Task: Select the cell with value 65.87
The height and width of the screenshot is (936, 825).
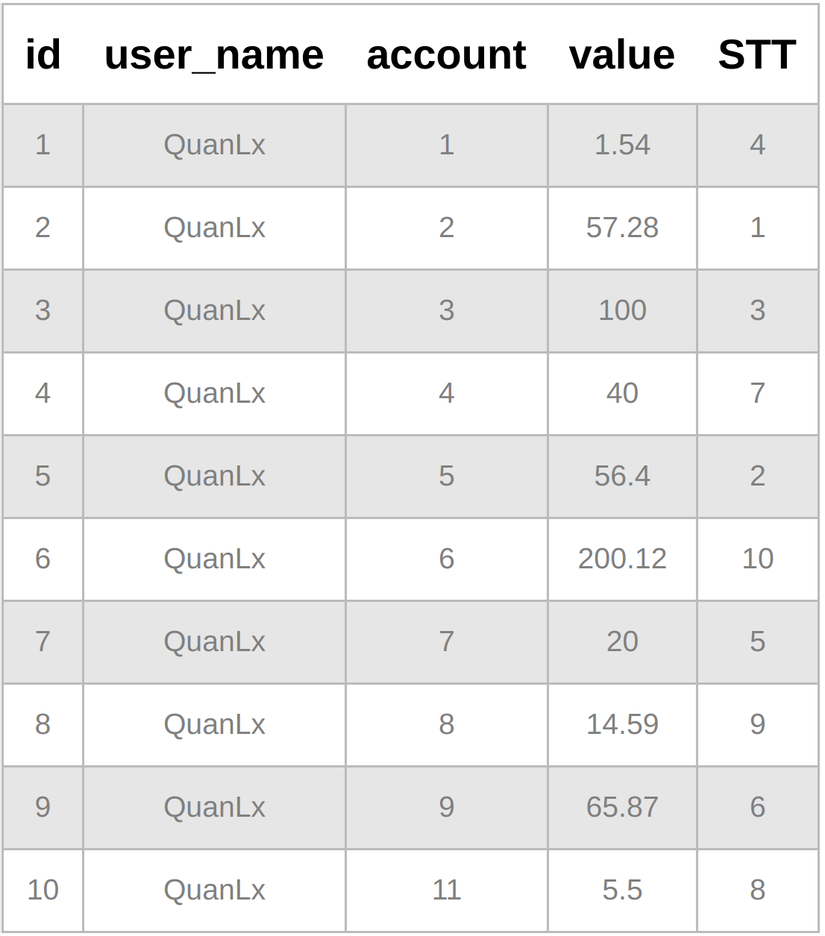Action: coord(622,807)
